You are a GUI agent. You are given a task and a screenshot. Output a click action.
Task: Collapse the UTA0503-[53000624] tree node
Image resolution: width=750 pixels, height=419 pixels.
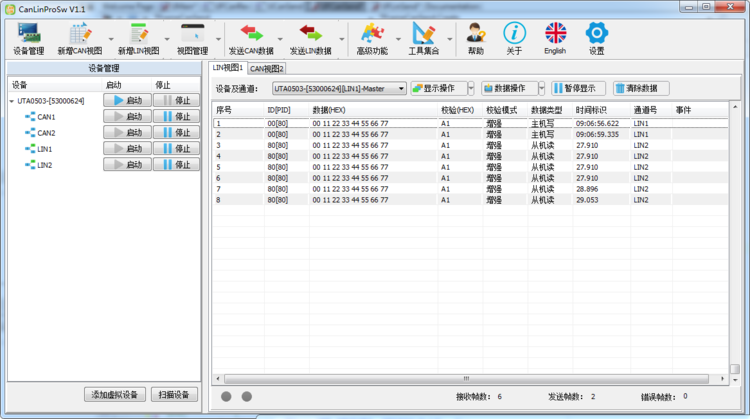point(11,101)
